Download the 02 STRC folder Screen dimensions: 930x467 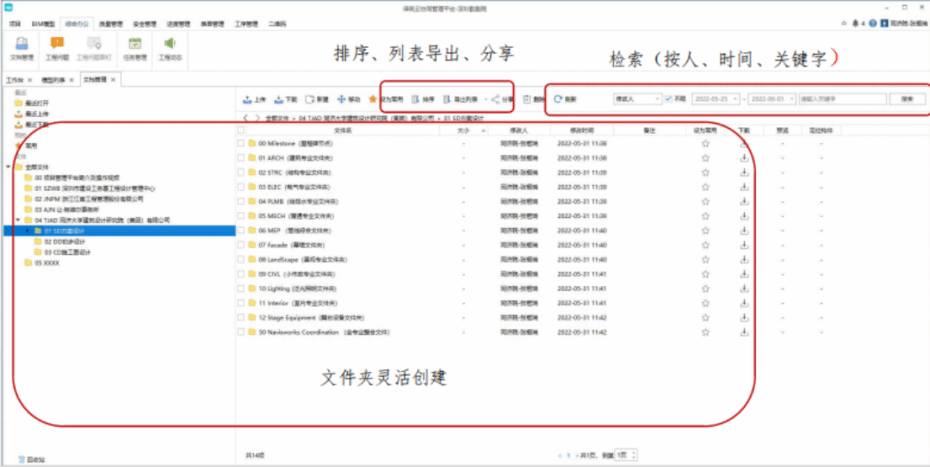(744, 173)
